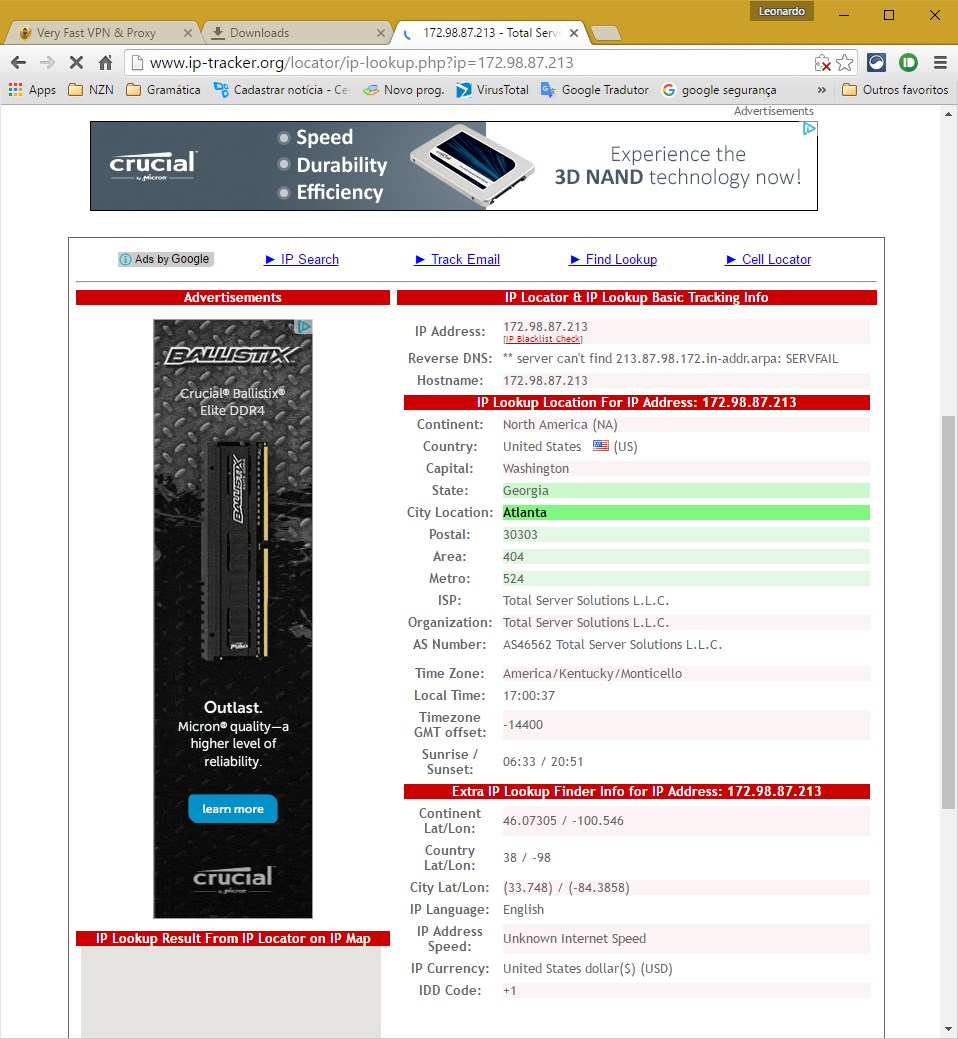
Task: Click the scrollbar down arrow
Action: pos(949,1030)
